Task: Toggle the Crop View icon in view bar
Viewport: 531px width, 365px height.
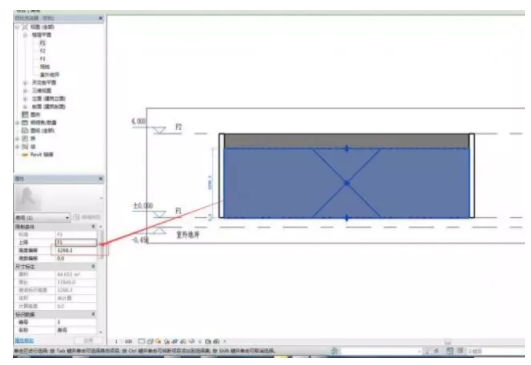Action: (x=175, y=341)
